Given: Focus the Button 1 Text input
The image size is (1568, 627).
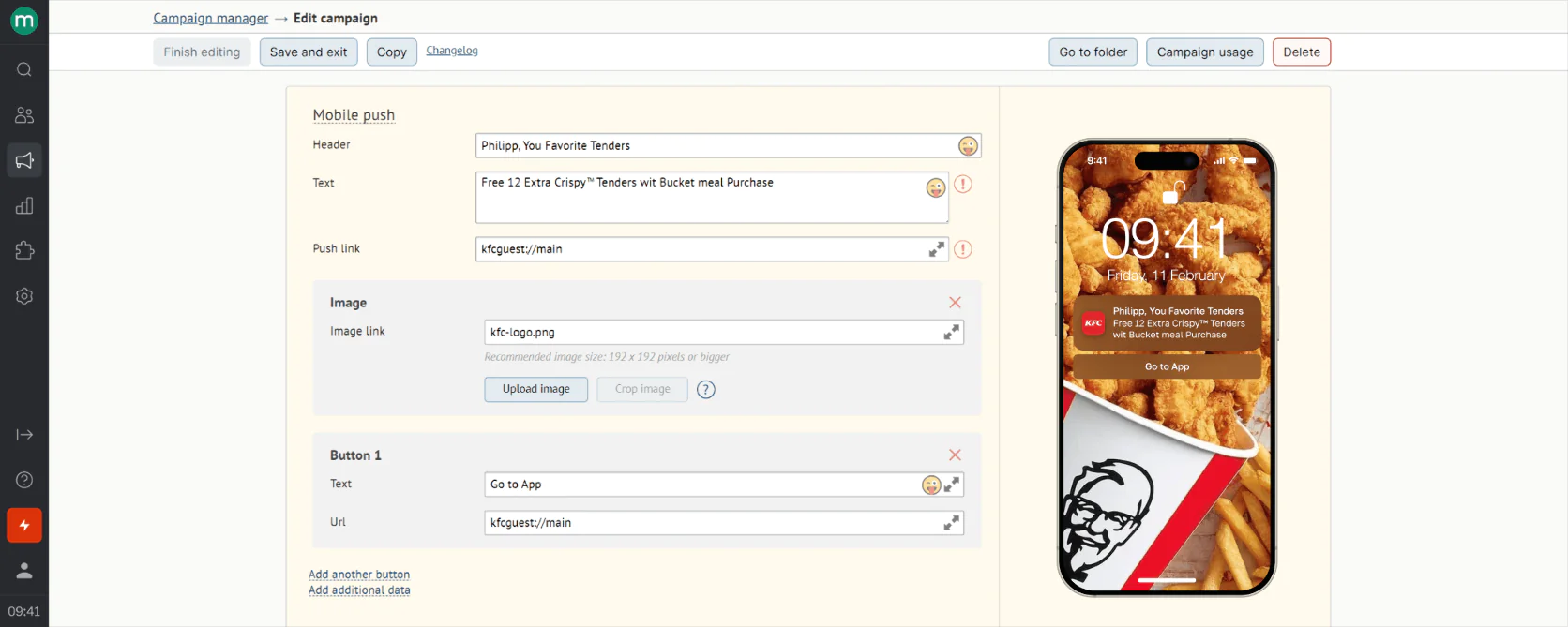Looking at the screenshot, I should click(x=724, y=485).
